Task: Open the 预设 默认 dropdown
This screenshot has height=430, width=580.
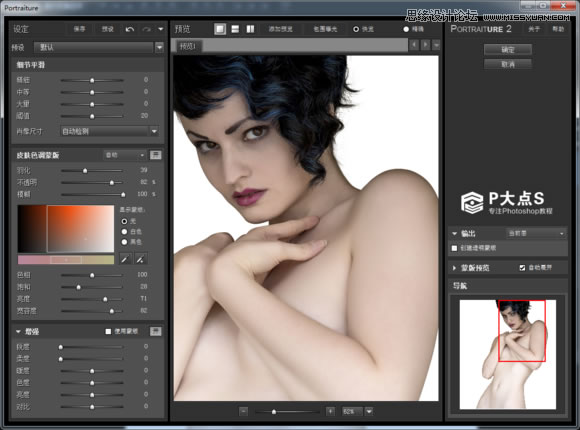Action: [x=98, y=47]
